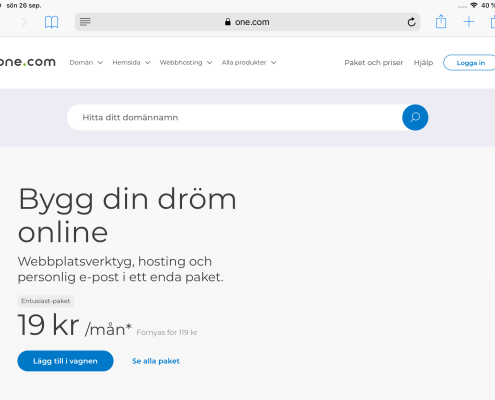Open the Hjälp menu item
The width and height of the screenshot is (495, 400).
click(423, 63)
